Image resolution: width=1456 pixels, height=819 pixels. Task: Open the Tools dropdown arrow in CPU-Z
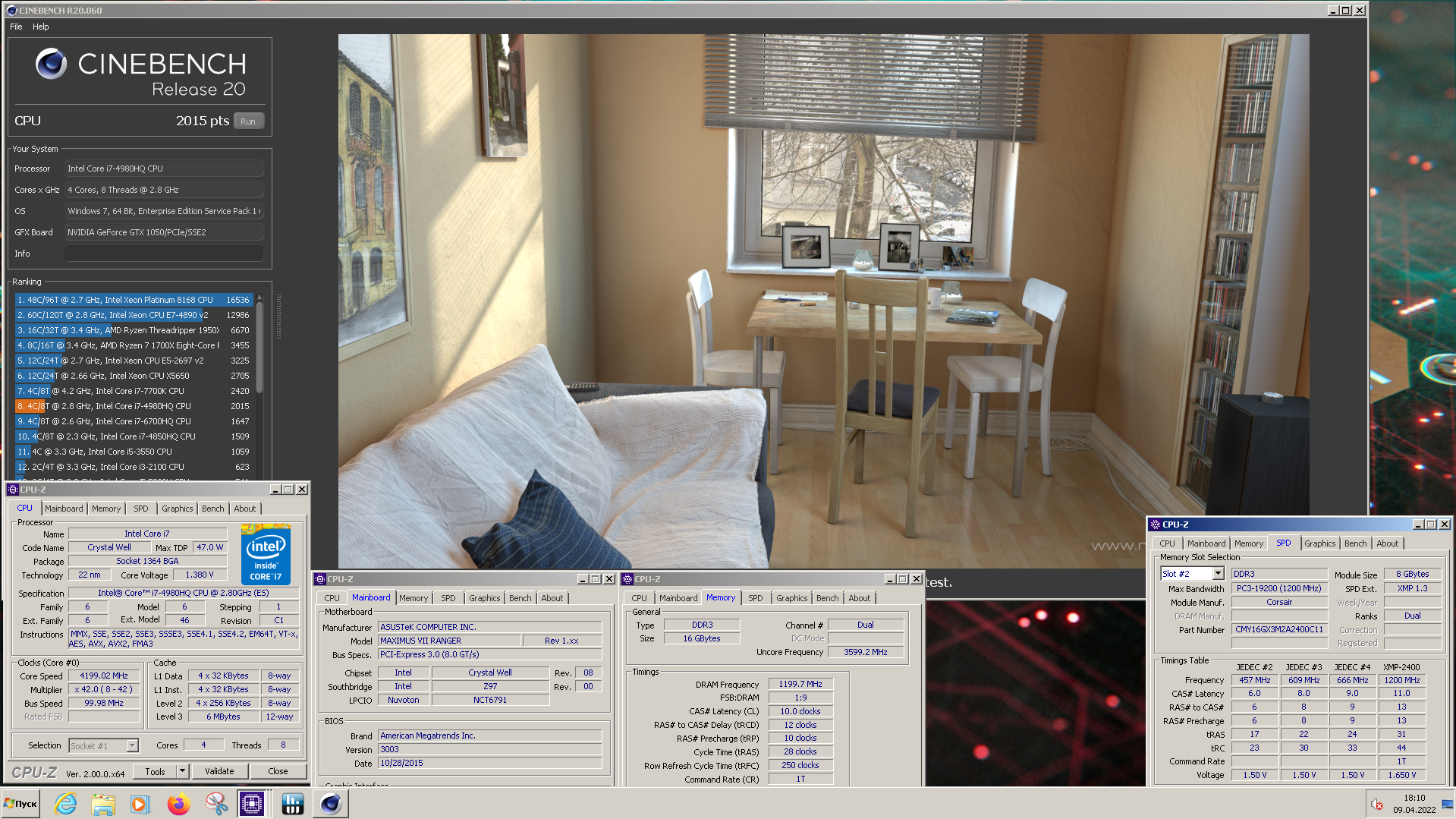[x=182, y=771]
